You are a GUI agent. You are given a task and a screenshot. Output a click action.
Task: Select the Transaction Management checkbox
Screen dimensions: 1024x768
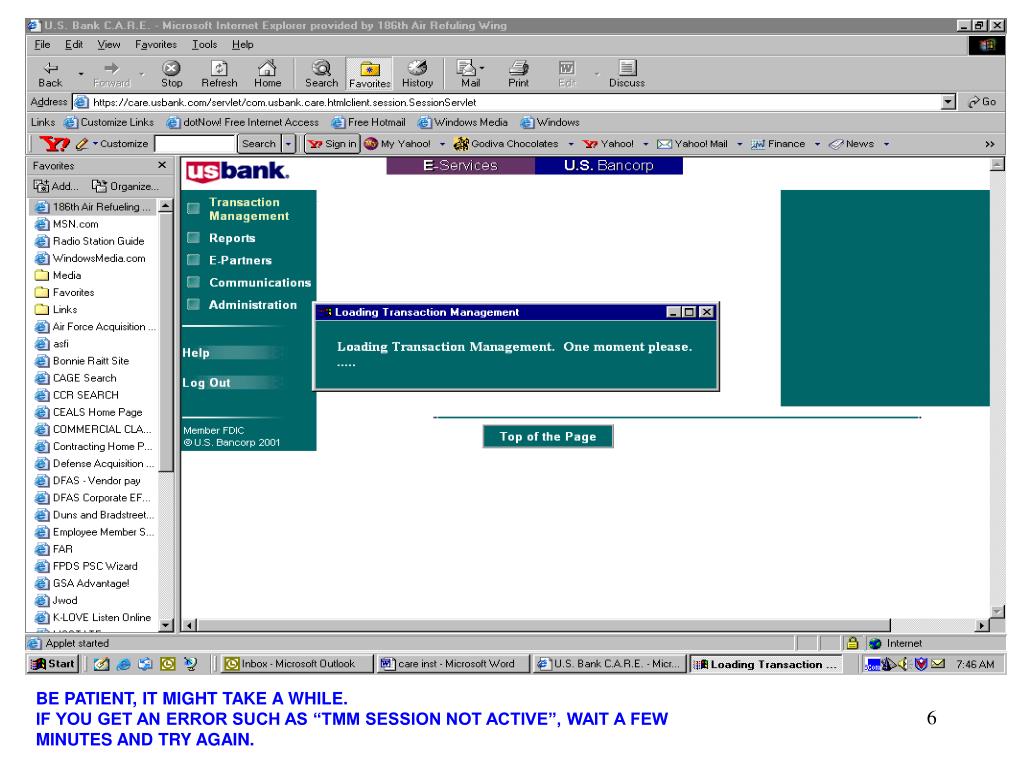(193, 208)
